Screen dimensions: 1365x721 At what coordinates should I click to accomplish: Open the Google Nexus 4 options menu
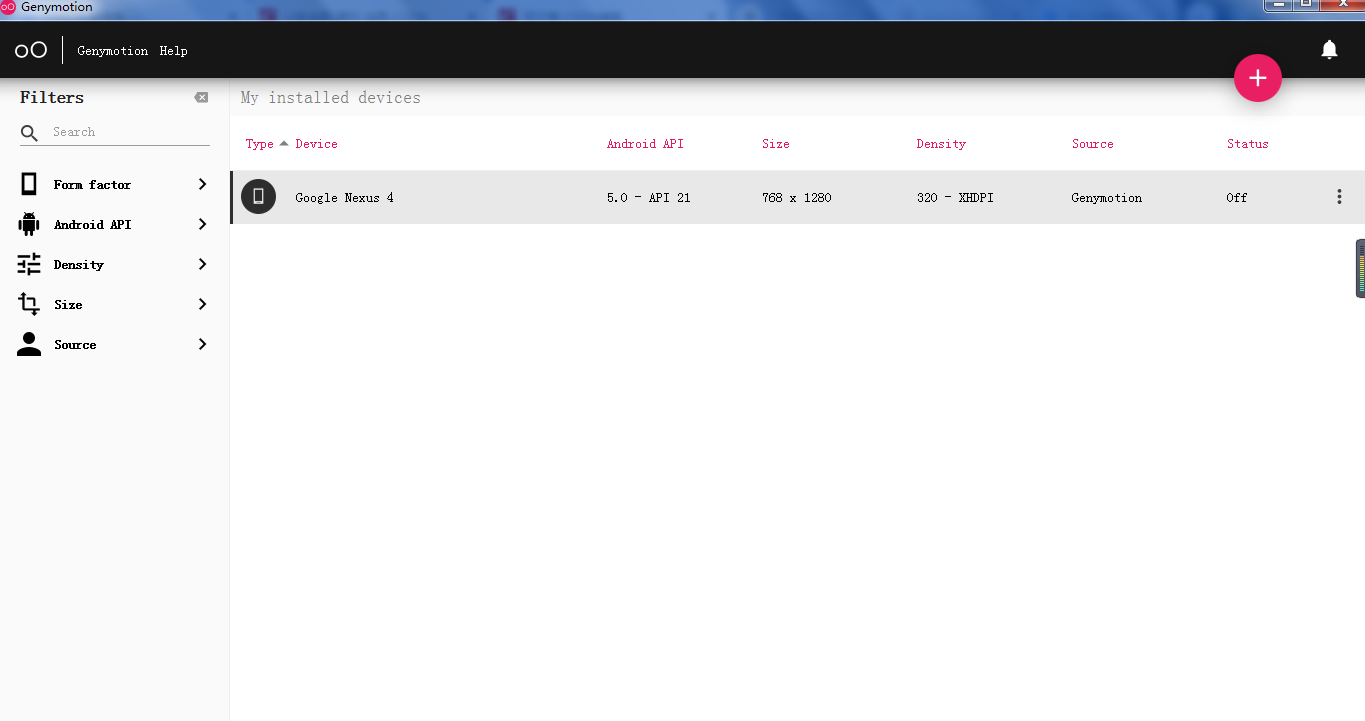click(x=1339, y=197)
